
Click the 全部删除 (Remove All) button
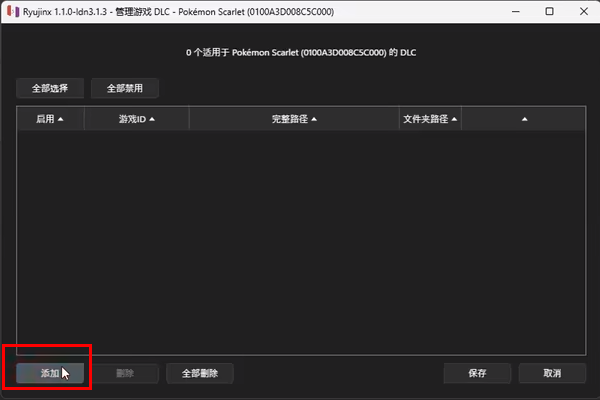(200, 373)
